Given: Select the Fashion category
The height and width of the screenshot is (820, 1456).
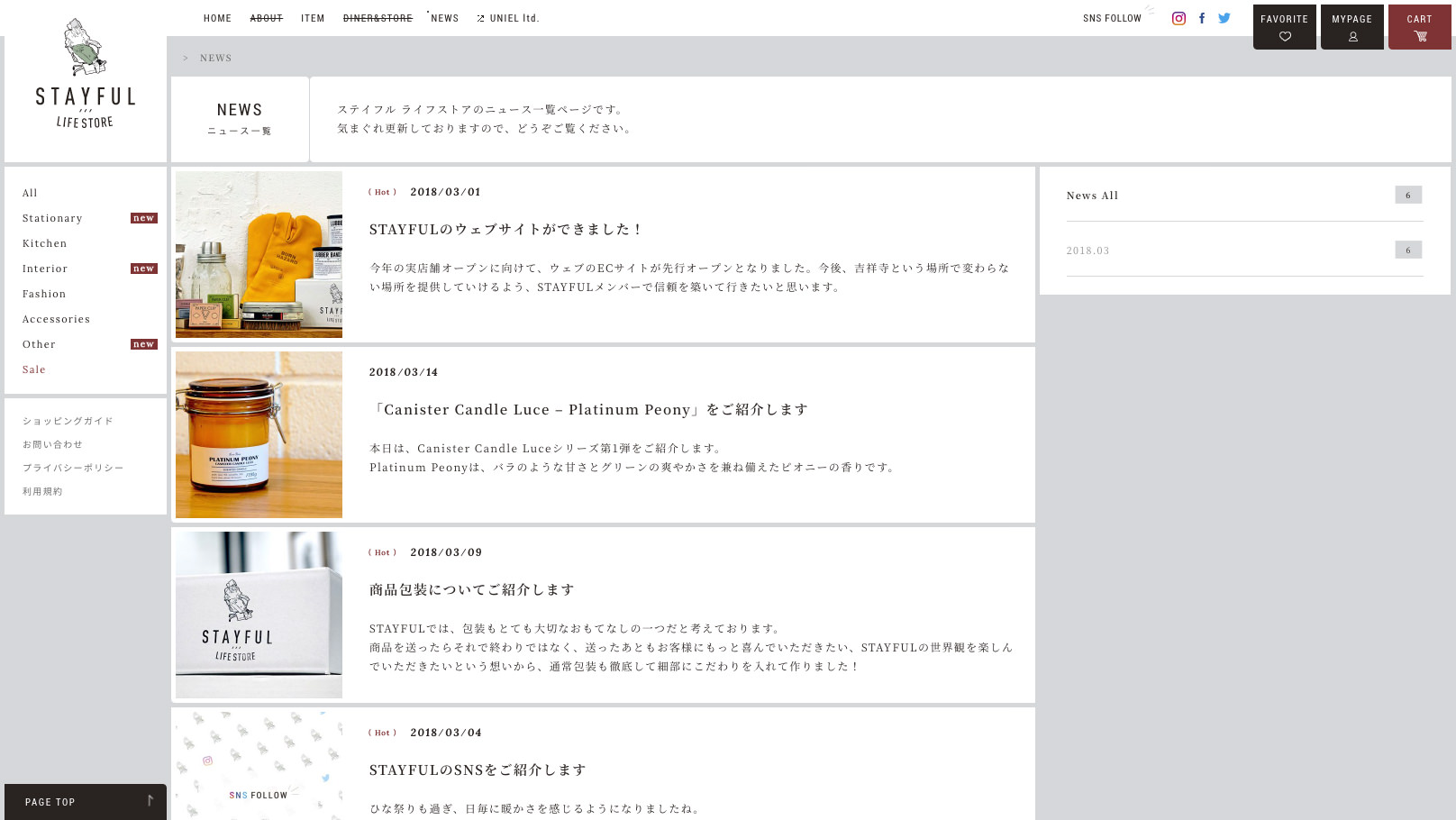Looking at the screenshot, I should (44, 294).
